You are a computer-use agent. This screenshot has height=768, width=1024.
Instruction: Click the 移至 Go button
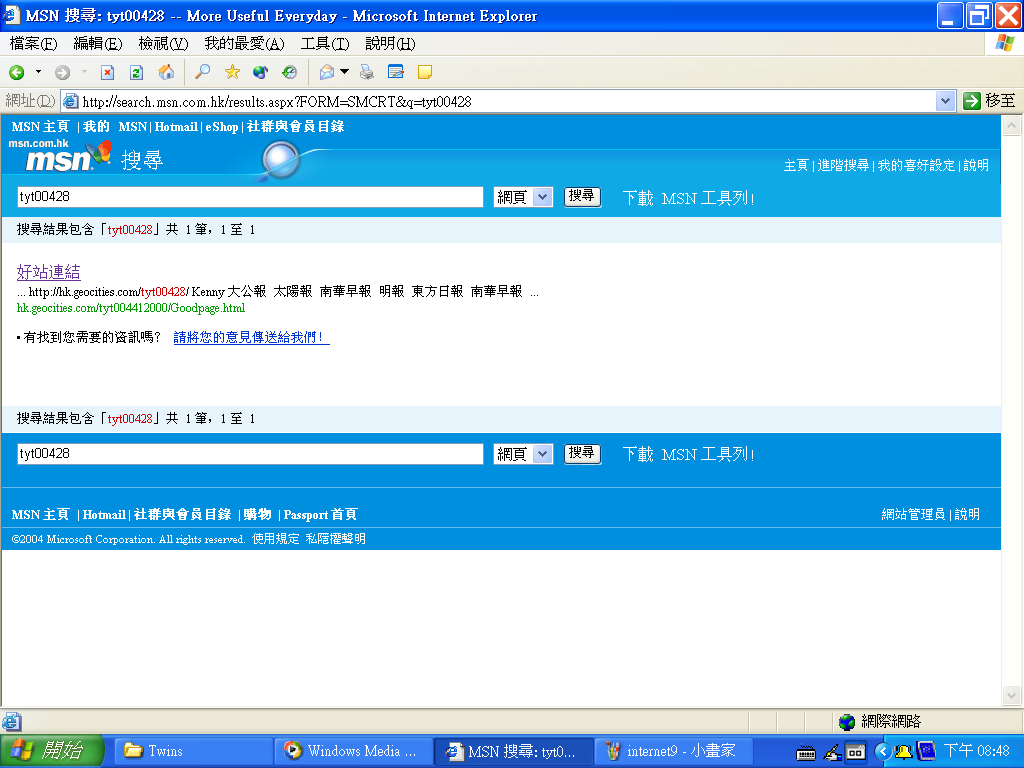[x=990, y=101]
